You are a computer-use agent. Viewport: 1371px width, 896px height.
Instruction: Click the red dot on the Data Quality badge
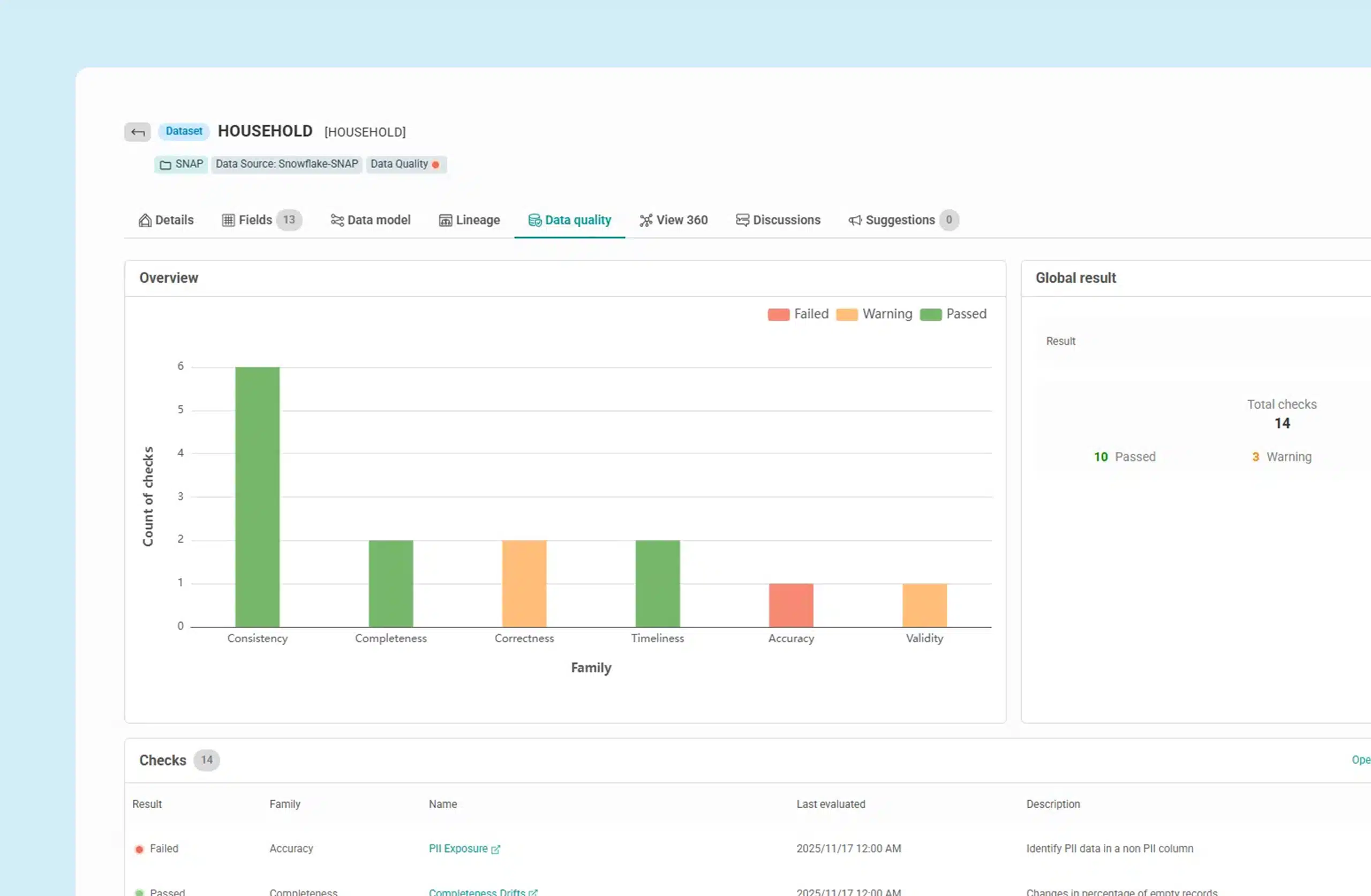click(x=436, y=164)
